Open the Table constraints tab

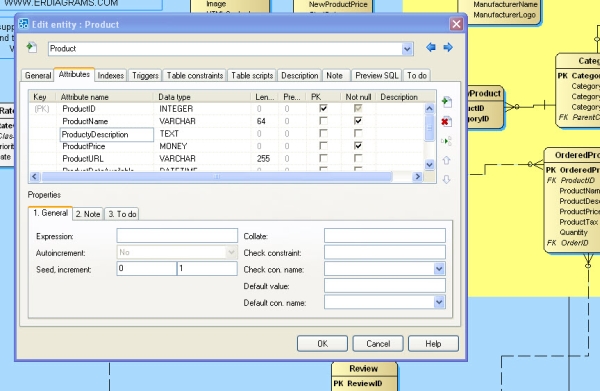[195, 75]
